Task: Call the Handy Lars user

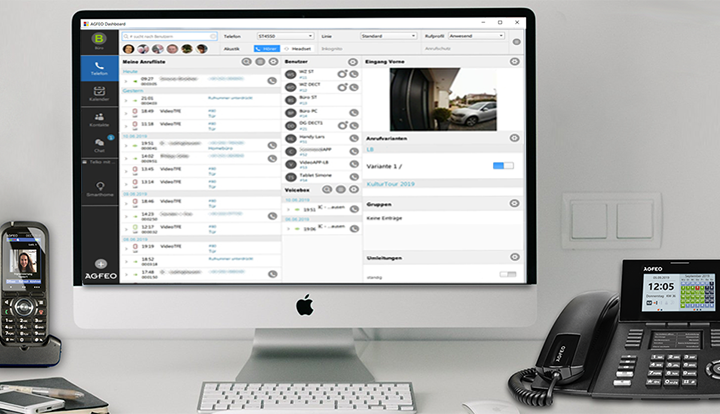Action: click(353, 139)
